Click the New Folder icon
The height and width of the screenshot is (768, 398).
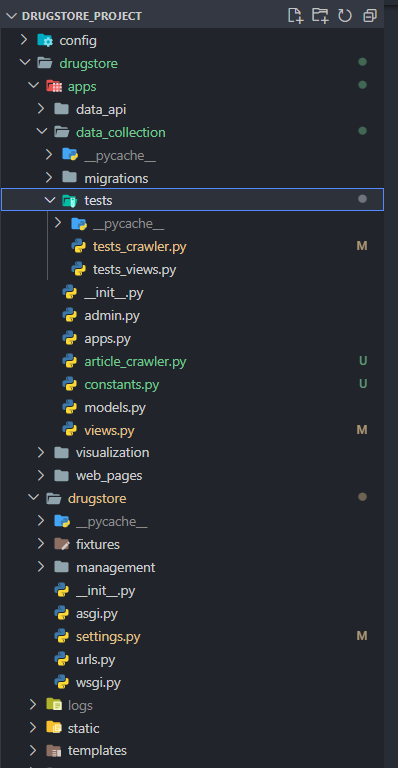click(x=320, y=16)
